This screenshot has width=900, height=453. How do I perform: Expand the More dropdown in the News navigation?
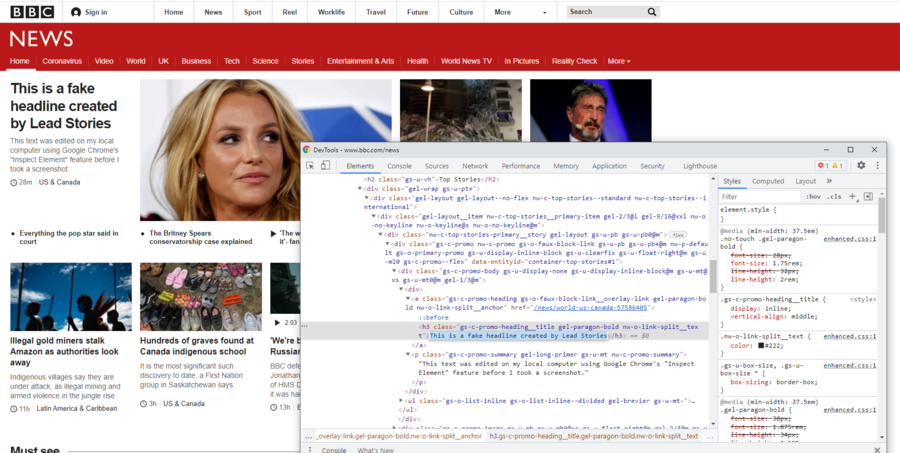(x=619, y=61)
